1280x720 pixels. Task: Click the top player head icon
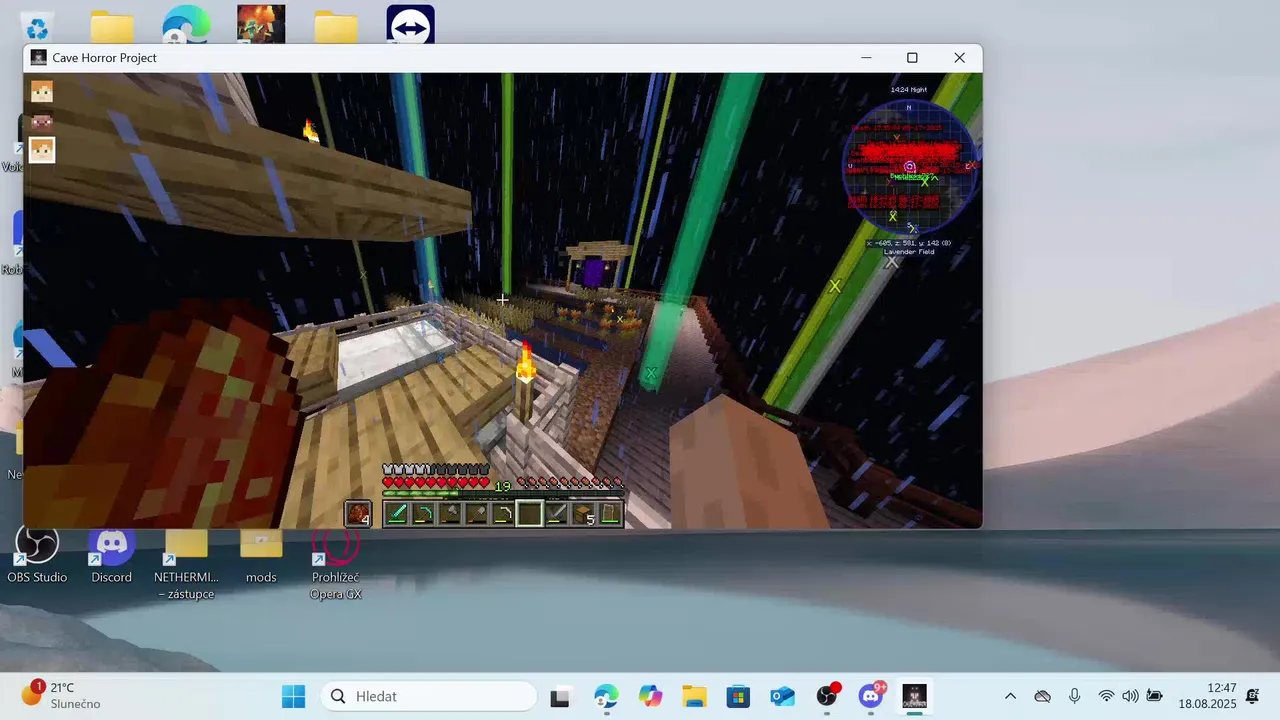point(41,92)
